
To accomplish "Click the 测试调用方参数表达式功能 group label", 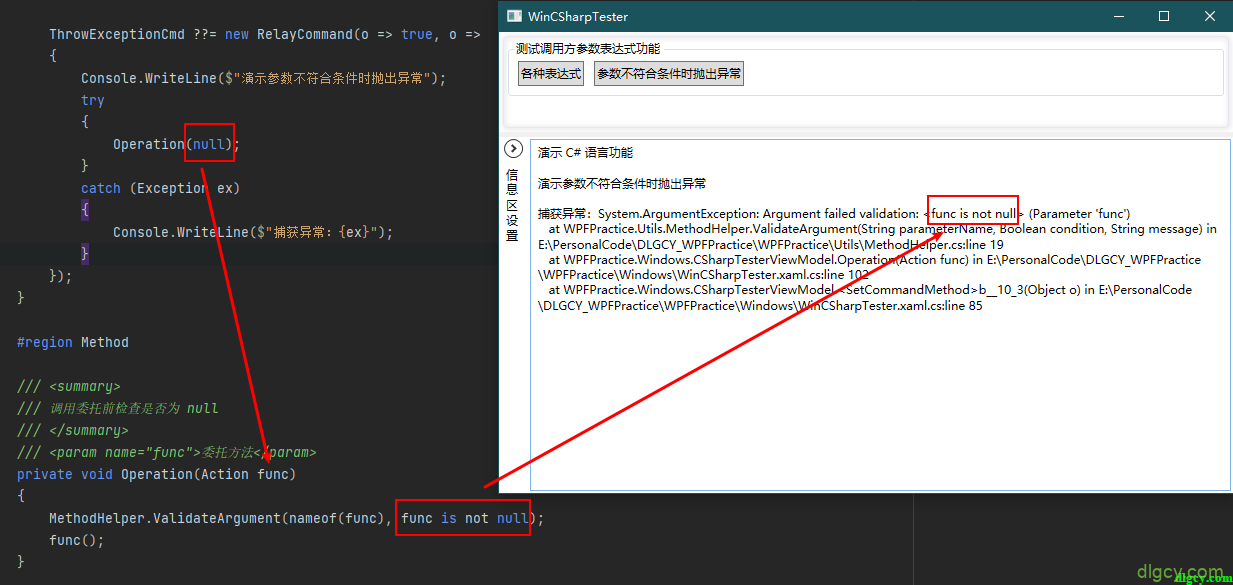I will point(588,48).
